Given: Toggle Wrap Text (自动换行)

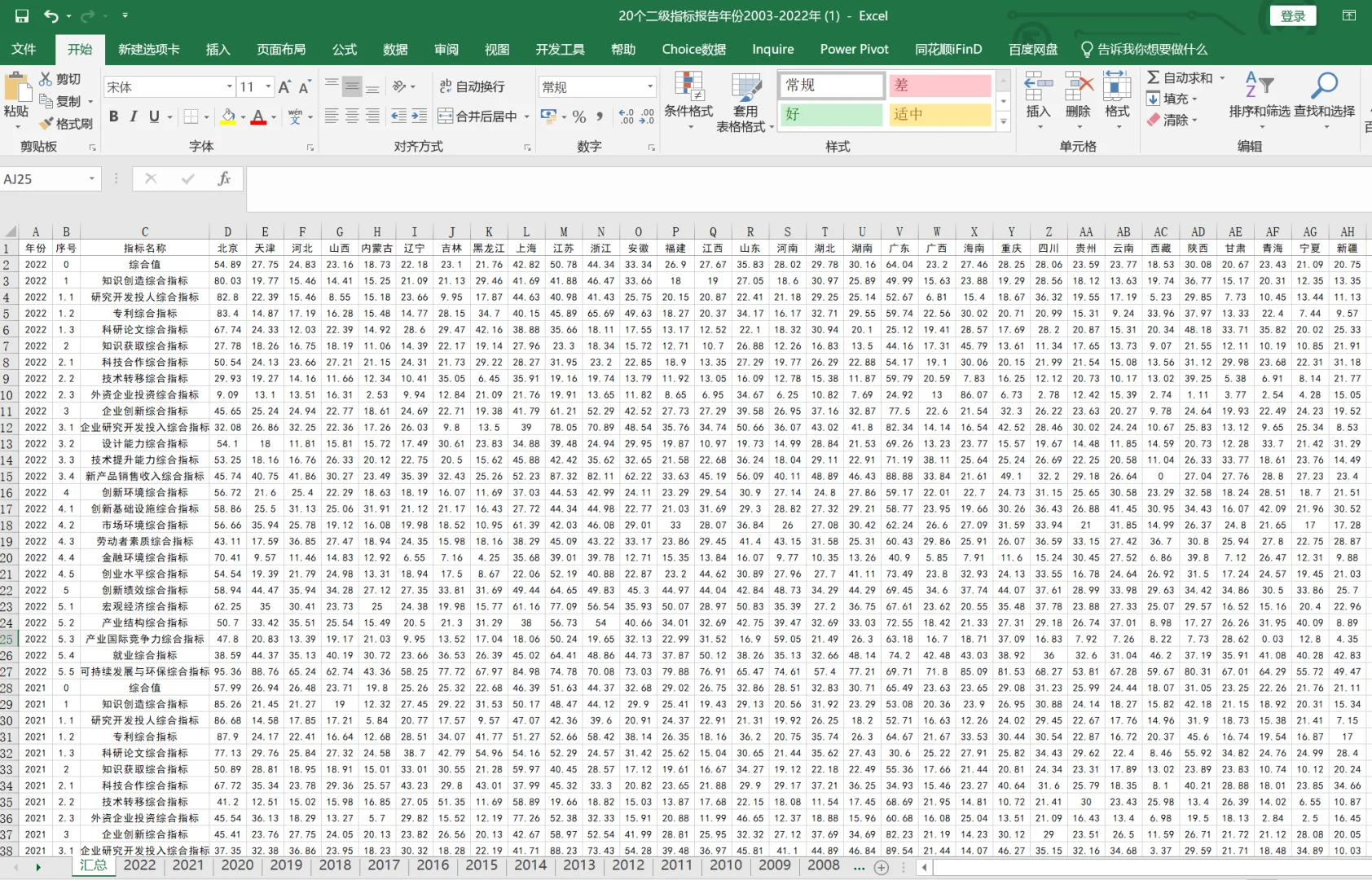Looking at the screenshot, I should pyautogui.click(x=473, y=86).
